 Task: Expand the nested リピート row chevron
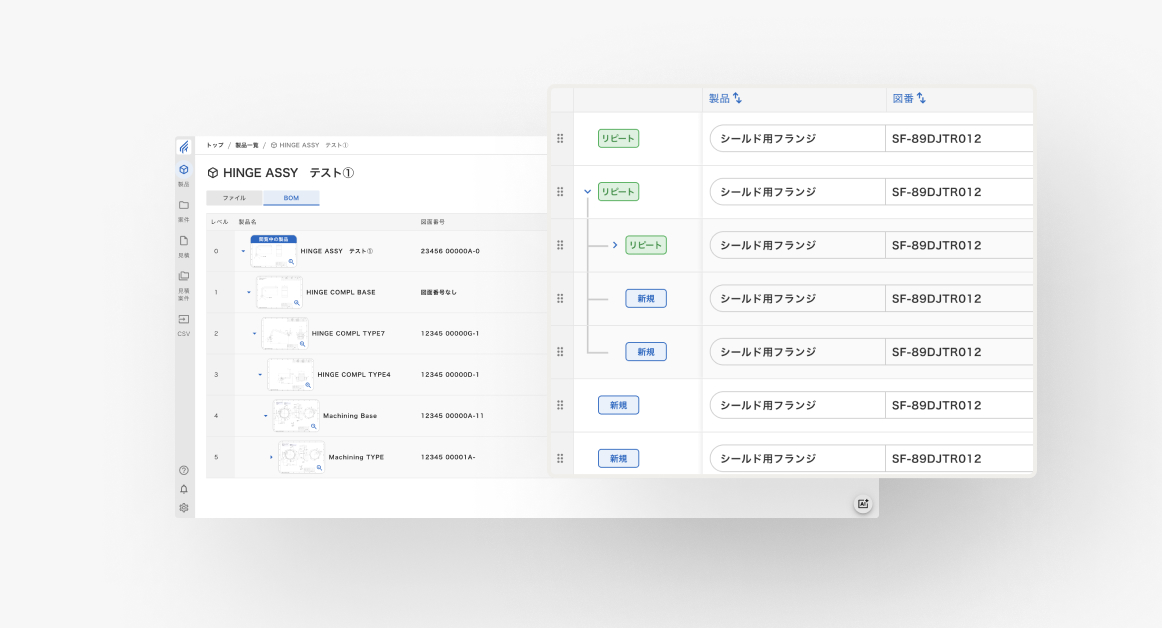pos(615,245)
